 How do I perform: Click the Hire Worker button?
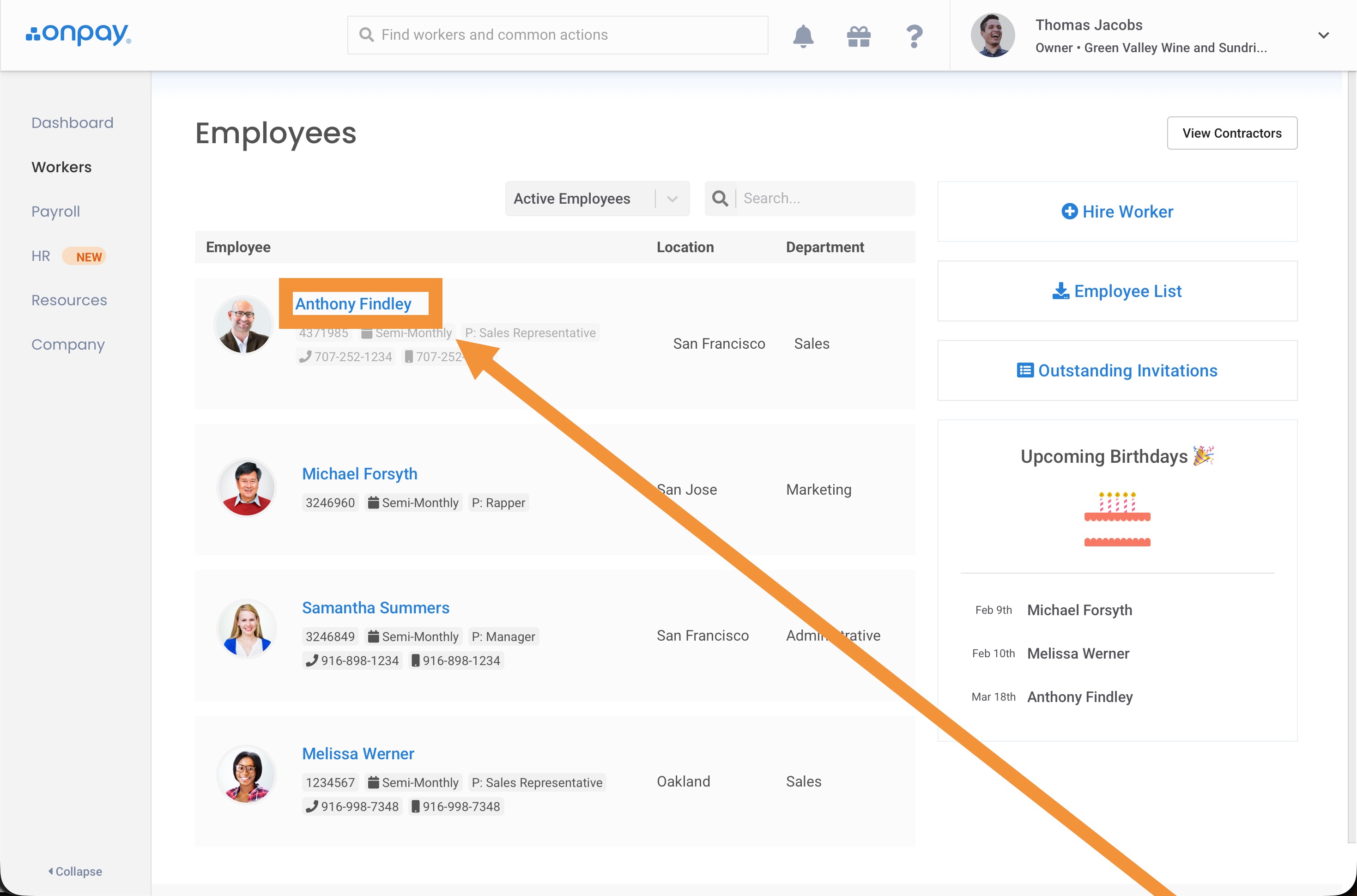[x=1117, y=212]
